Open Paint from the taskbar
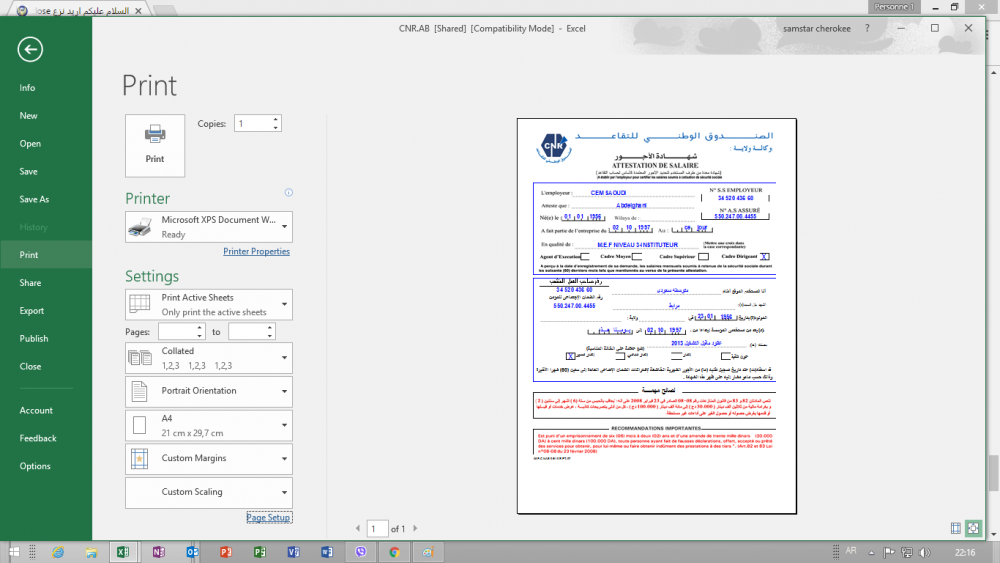This screenshot has width=1000, height=563. pos(428,552)
